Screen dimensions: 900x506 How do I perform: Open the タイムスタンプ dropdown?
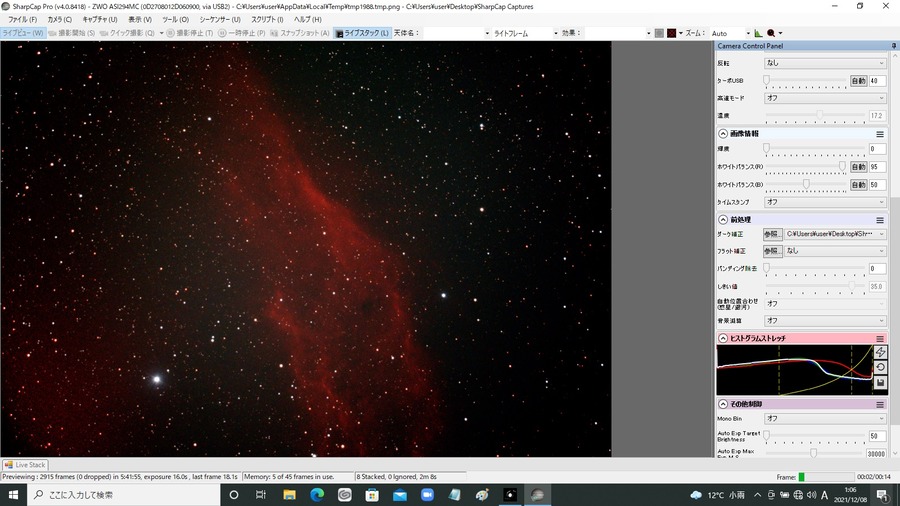click(825, 202)
